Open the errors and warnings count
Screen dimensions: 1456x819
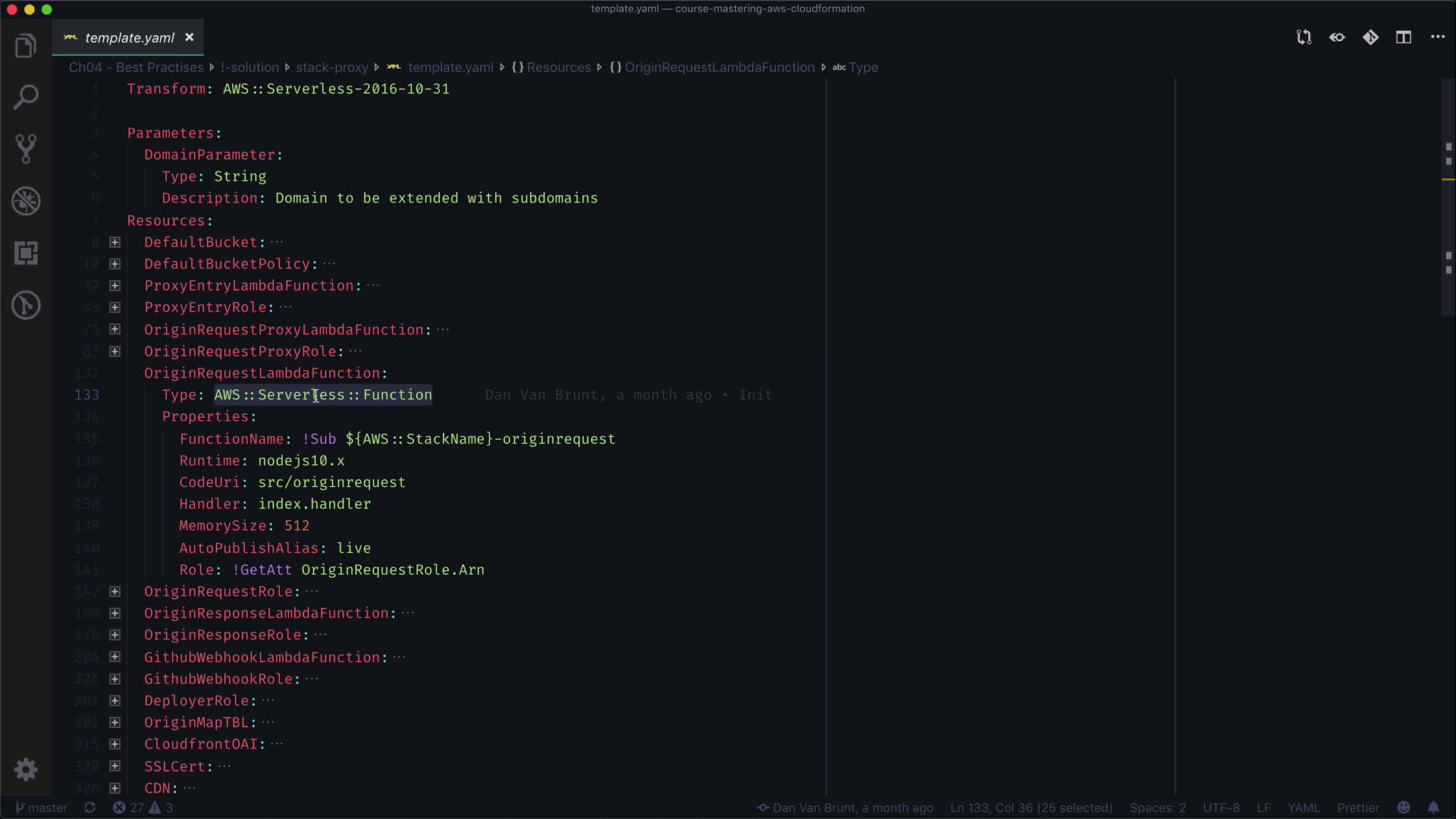click(143, 808)
